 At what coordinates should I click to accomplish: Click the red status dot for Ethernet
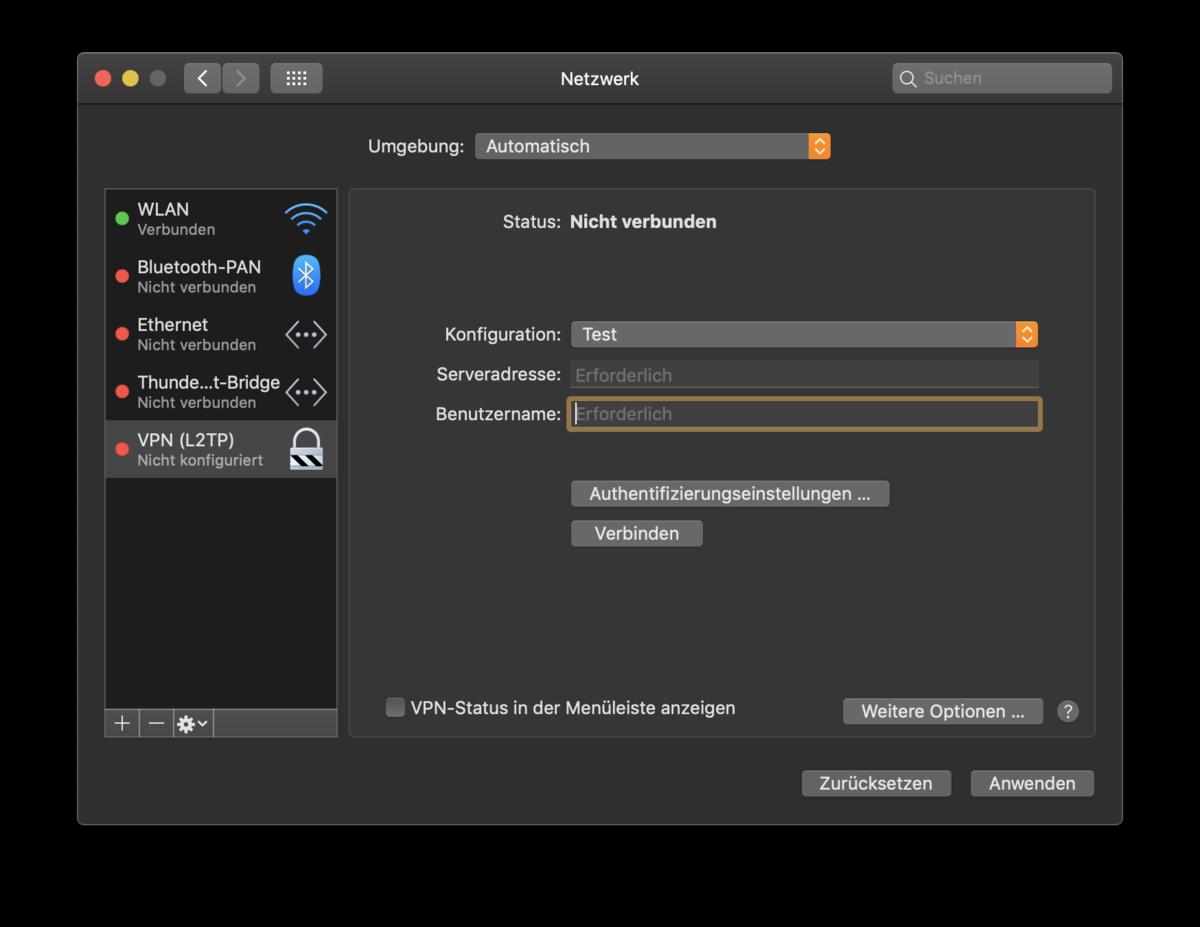(122, 334)
